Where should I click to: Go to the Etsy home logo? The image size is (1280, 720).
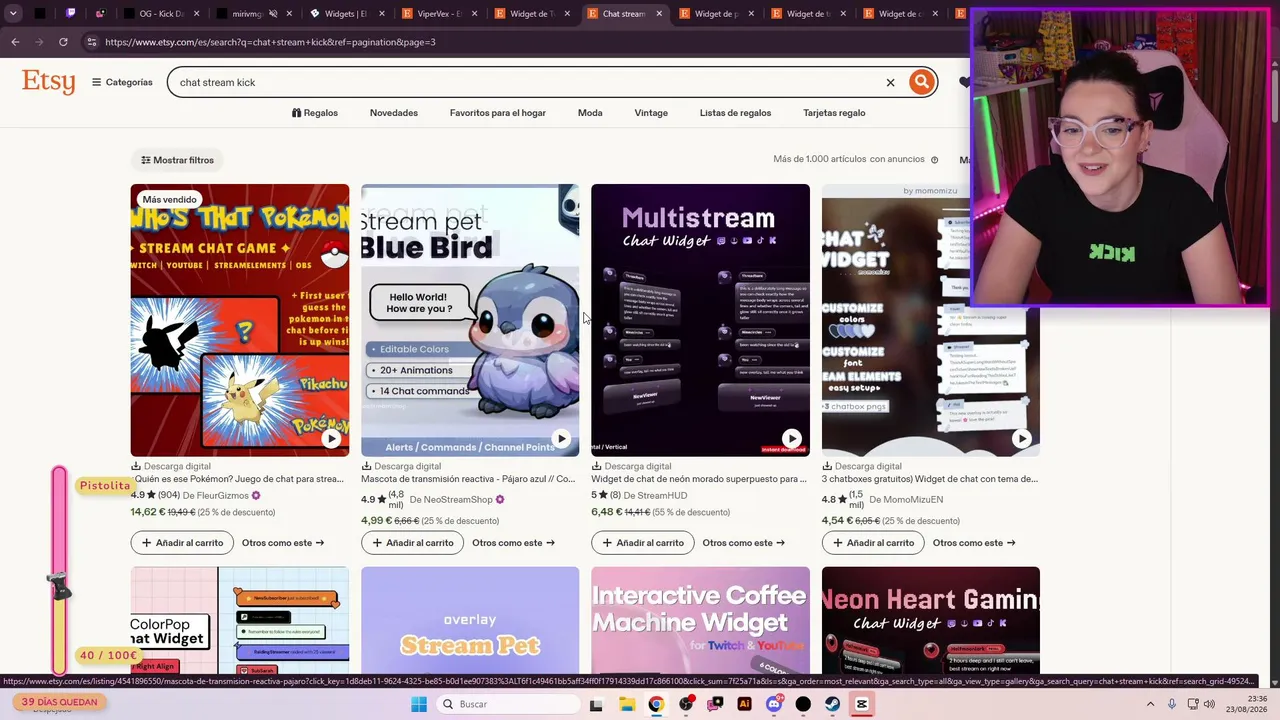coord(49,82)
